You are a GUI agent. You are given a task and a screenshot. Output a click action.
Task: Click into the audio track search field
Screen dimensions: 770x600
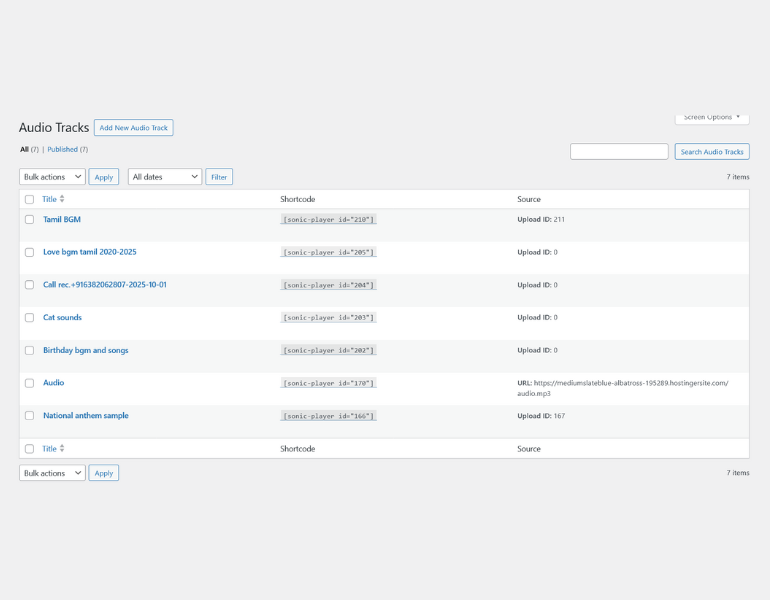[619, 152]
